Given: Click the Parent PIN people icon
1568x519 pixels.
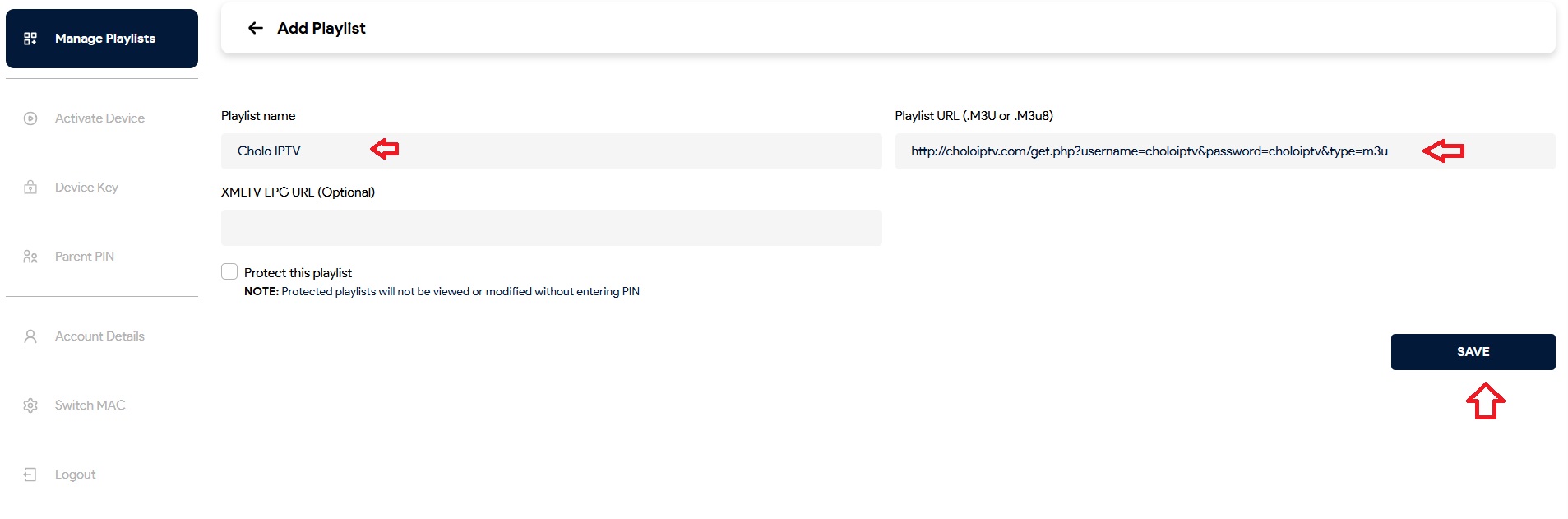Looking at the screenshot, I should pyautogui.click(x=30, y=257).
